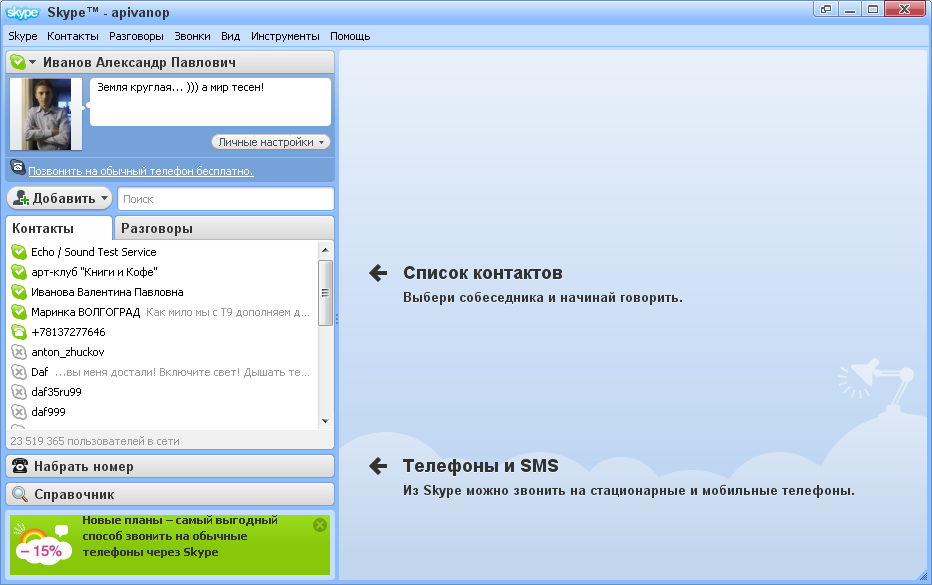This screenshot has width=932, height=585.
Task: Select contact daf35ru99
Action: click(56, 392)
